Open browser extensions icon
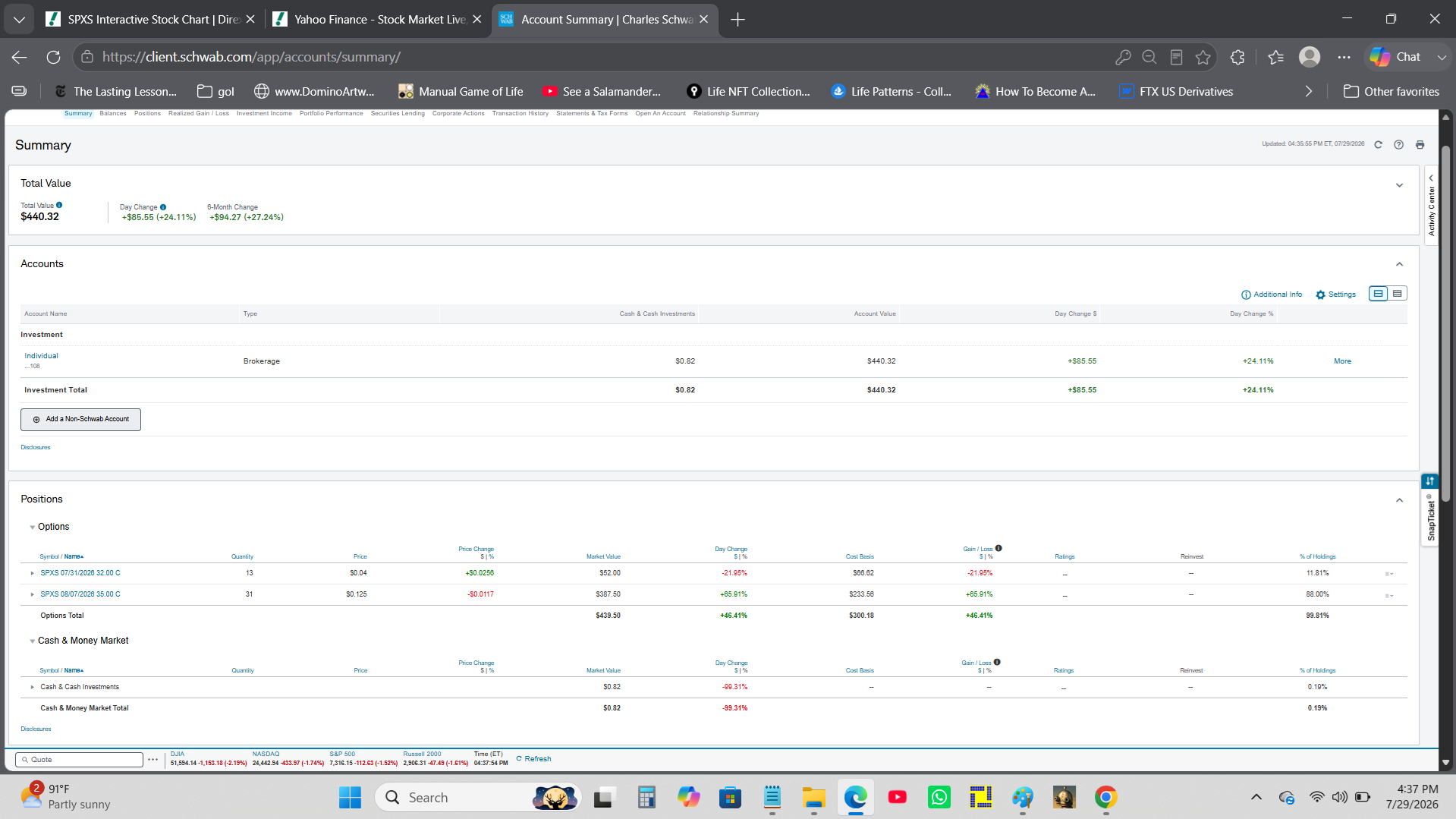Image resolution: width=1456 pixels, height=819 pixels. pyautogui.click(x=1237, y=57)
